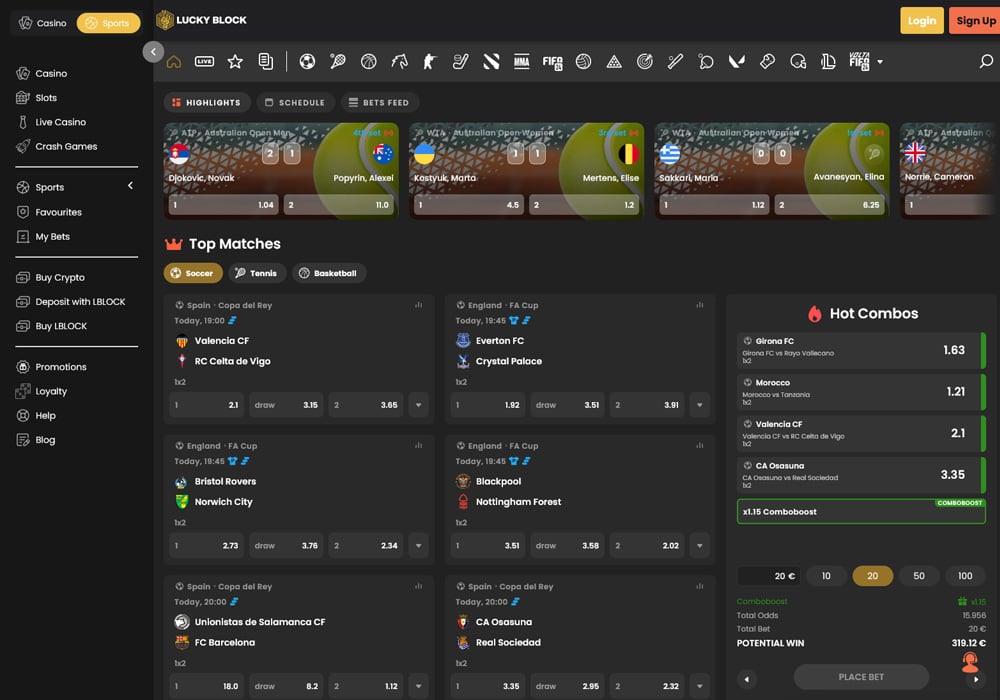Open the MMA section icon
1000x700 pixels.
pyautogui.click(x=521, y=61)
